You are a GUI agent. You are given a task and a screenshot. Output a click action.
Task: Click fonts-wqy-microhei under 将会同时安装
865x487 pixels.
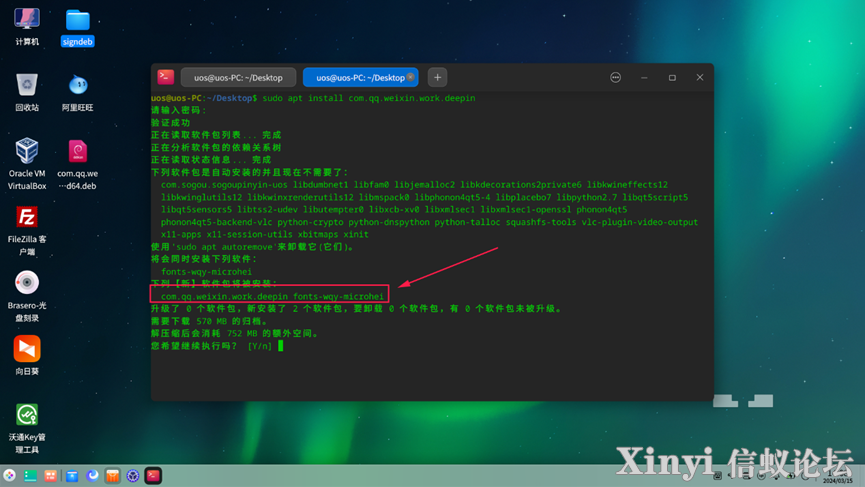[206, 271]
